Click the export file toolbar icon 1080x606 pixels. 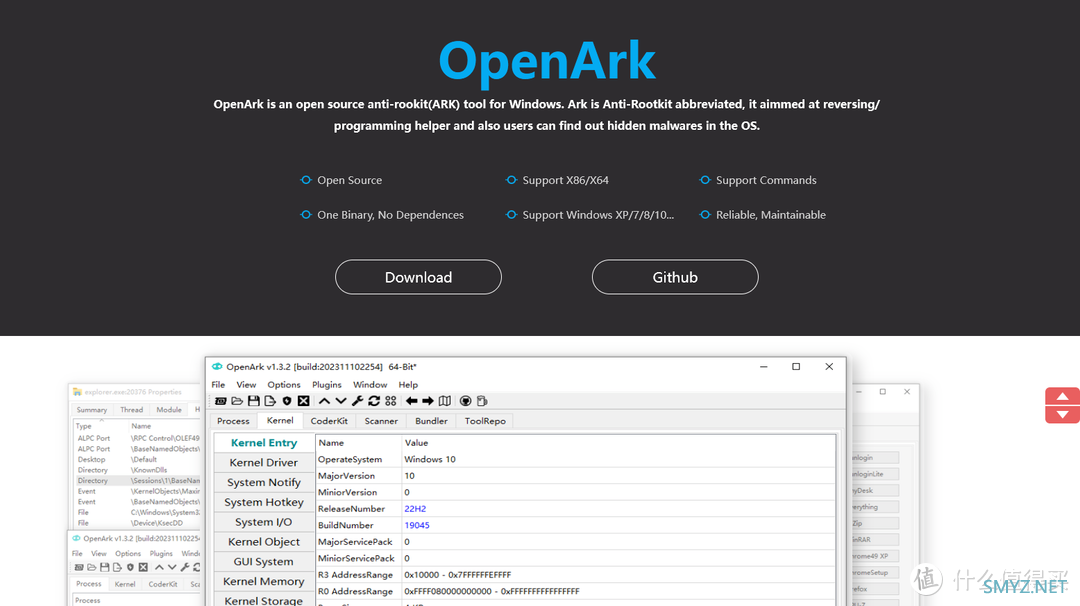click(270, 401)
